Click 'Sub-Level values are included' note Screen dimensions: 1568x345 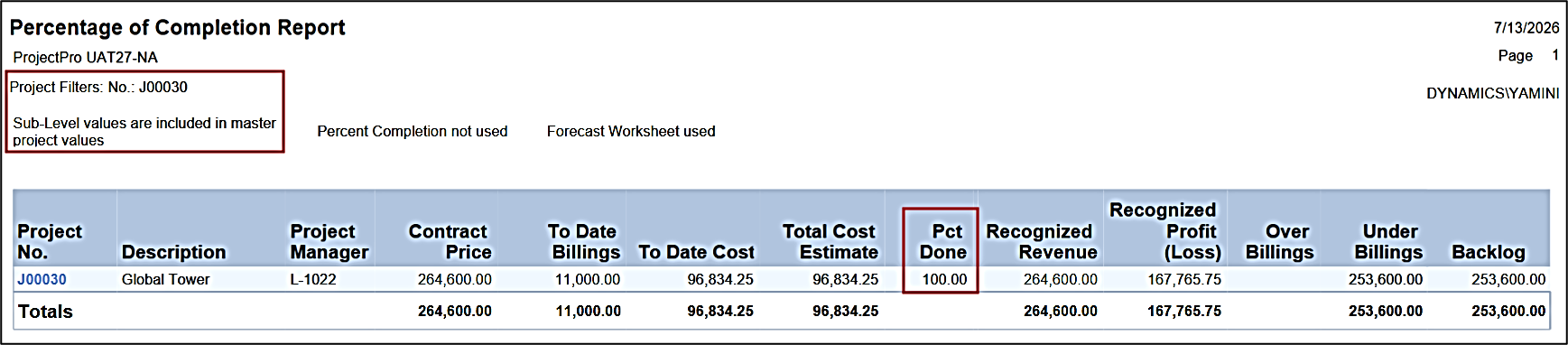click(144, 132)
